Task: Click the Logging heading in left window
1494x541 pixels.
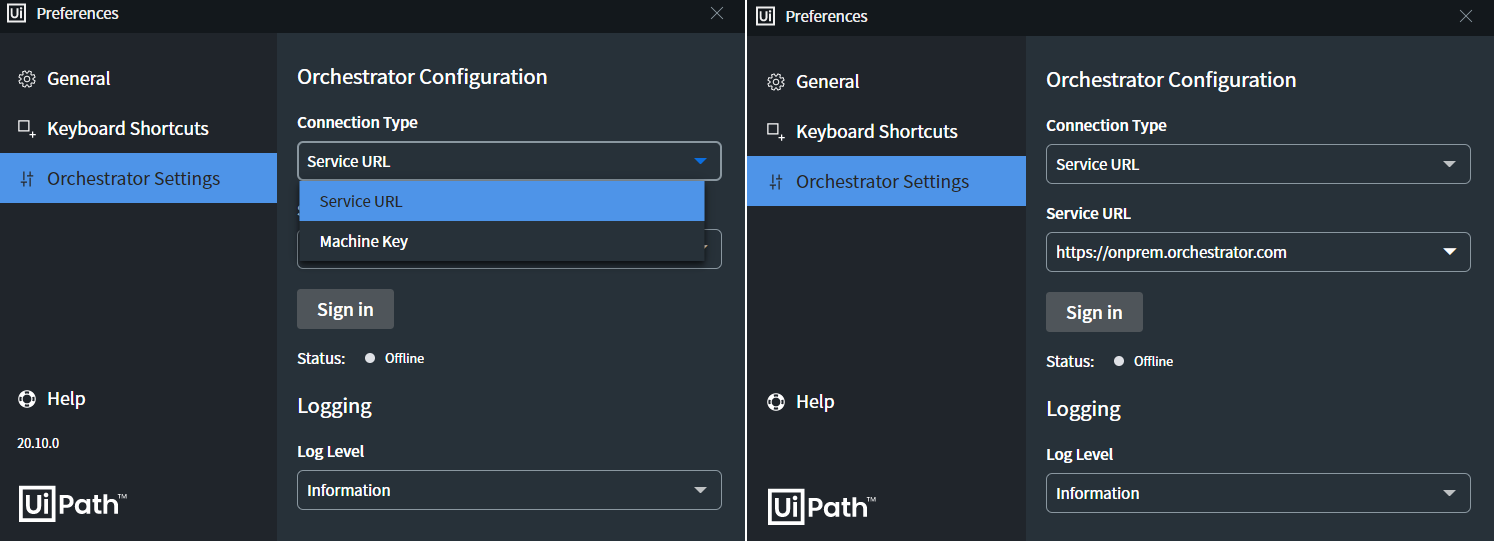Action: pos(334,406)
